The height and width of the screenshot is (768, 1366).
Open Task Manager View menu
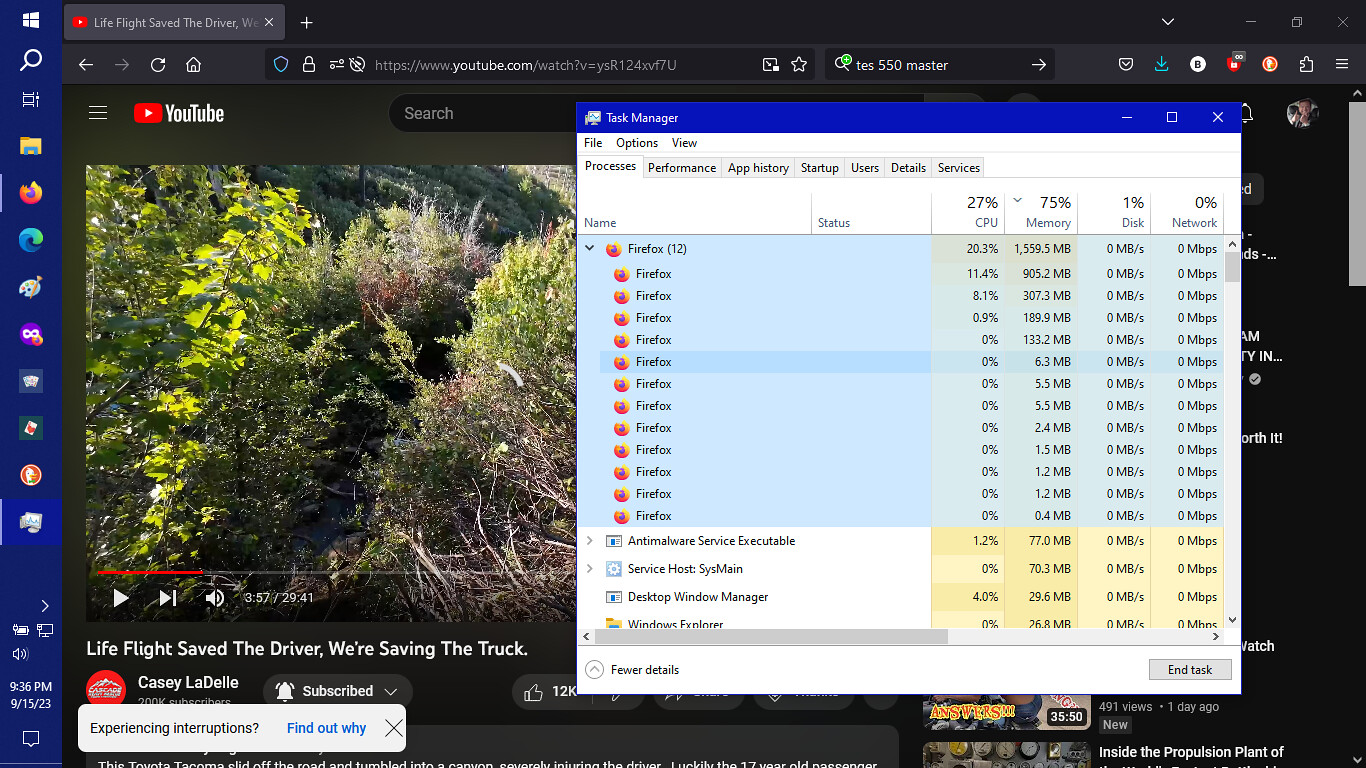tap(684, 143)
